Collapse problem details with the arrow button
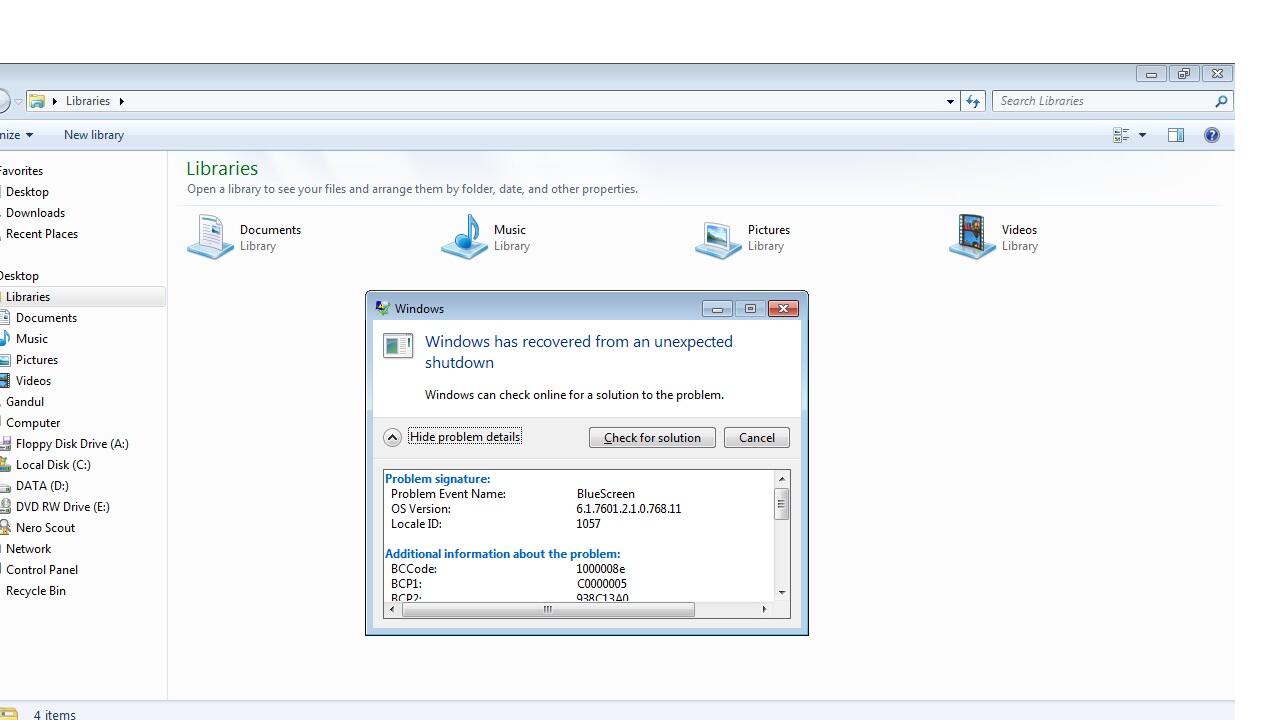The image size is (1280, 720). click(392, 437)
